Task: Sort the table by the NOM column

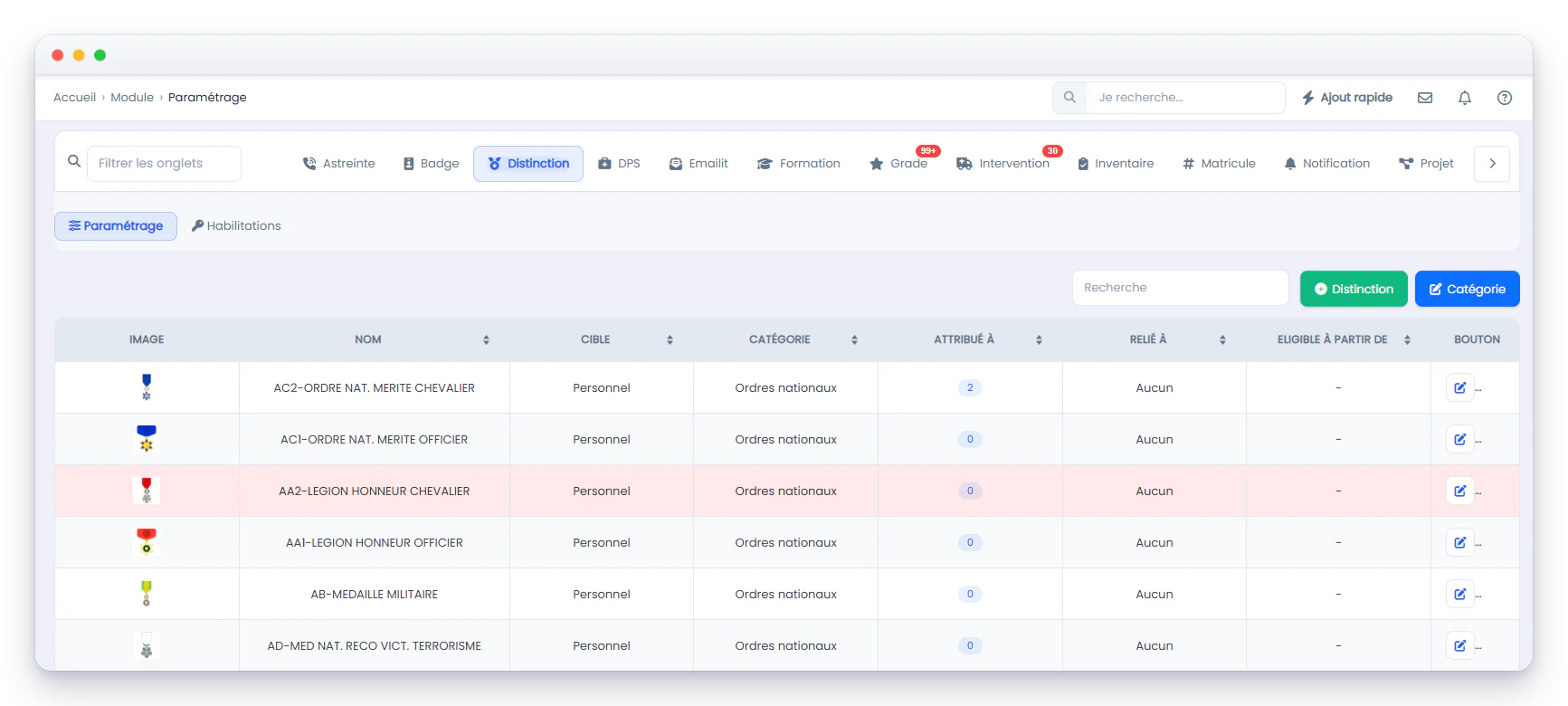Action: 486,340
